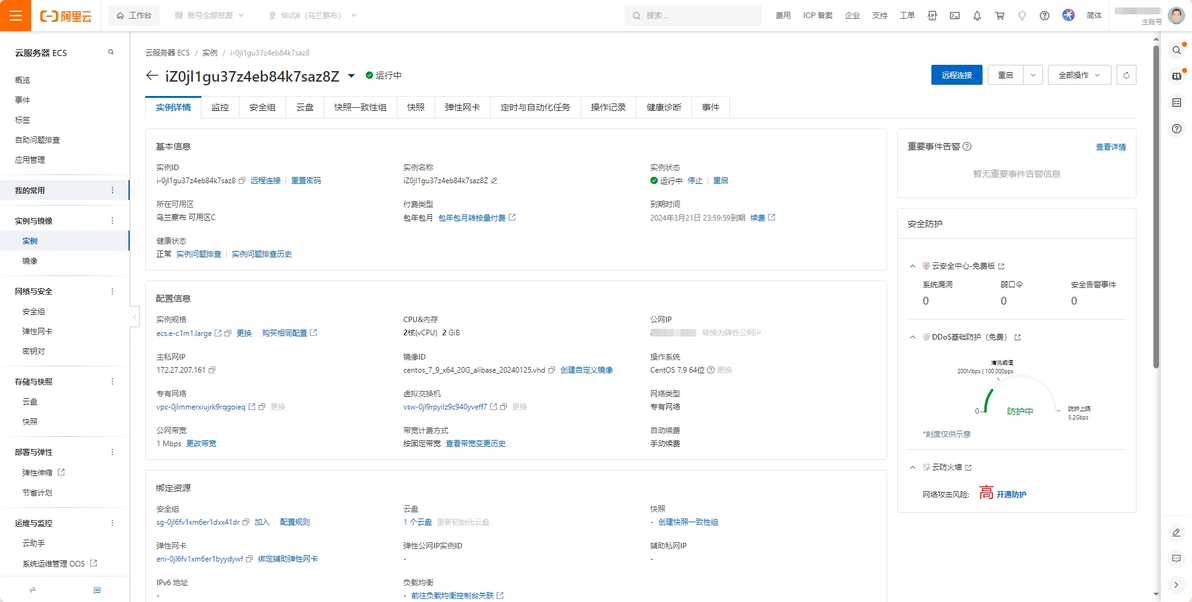
Task: Open right sidebar book panel icon
Action: point(1177,76)
